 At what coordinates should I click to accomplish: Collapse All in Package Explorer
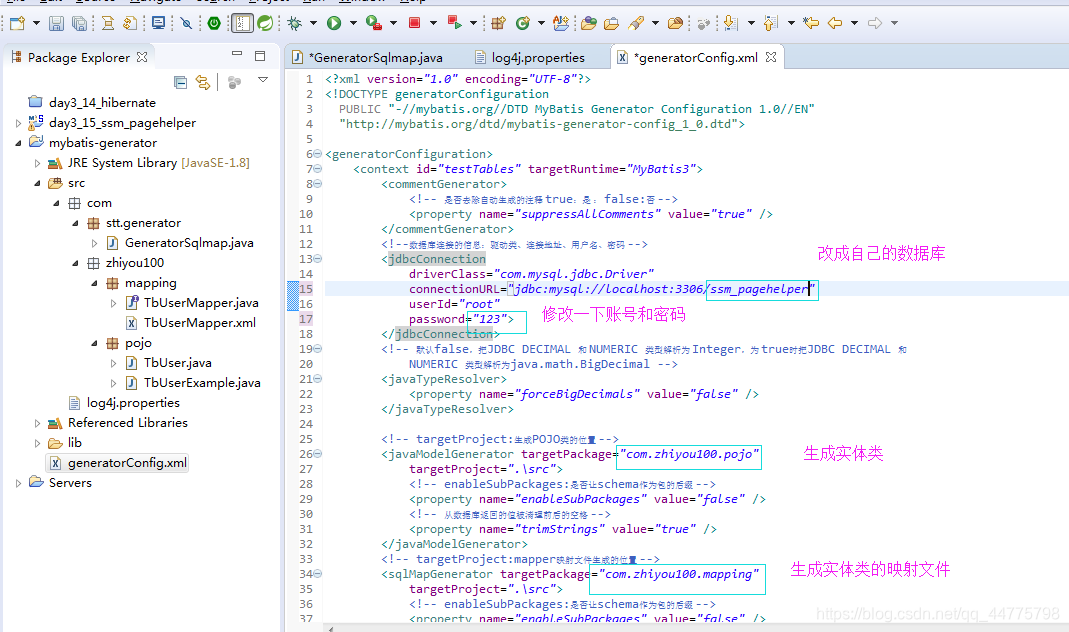pos(180,82)
